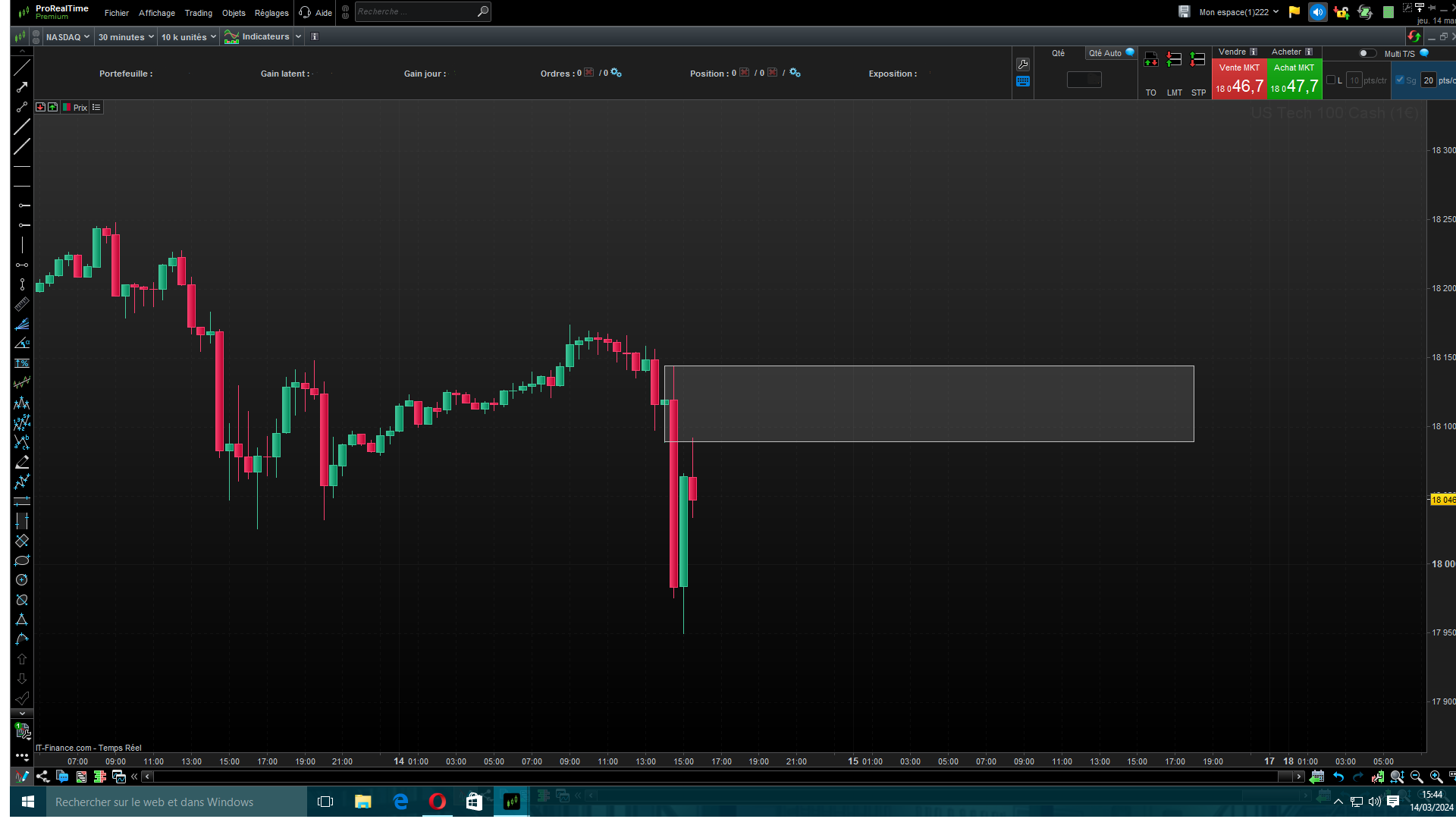Open the 30 minutes timeframe dropdown
The height and width of the screenshot is (819, 1456).
click(126, 37)
